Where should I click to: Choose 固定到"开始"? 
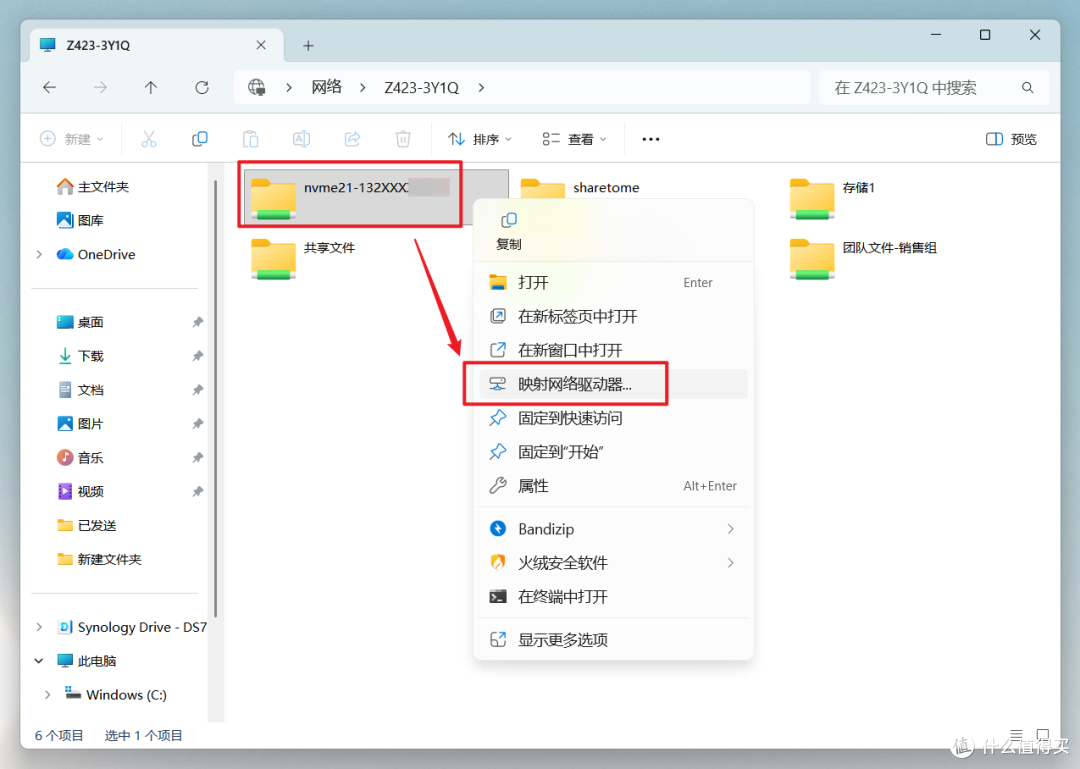[613, 452]
